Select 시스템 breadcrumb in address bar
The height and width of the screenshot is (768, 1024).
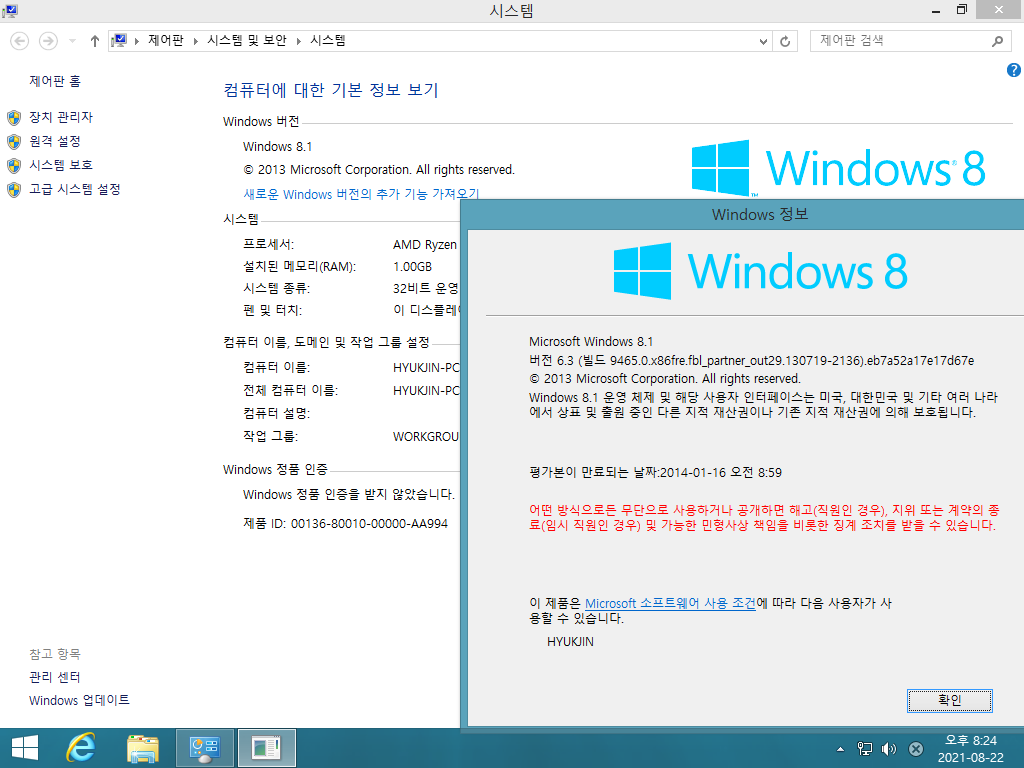328,40
